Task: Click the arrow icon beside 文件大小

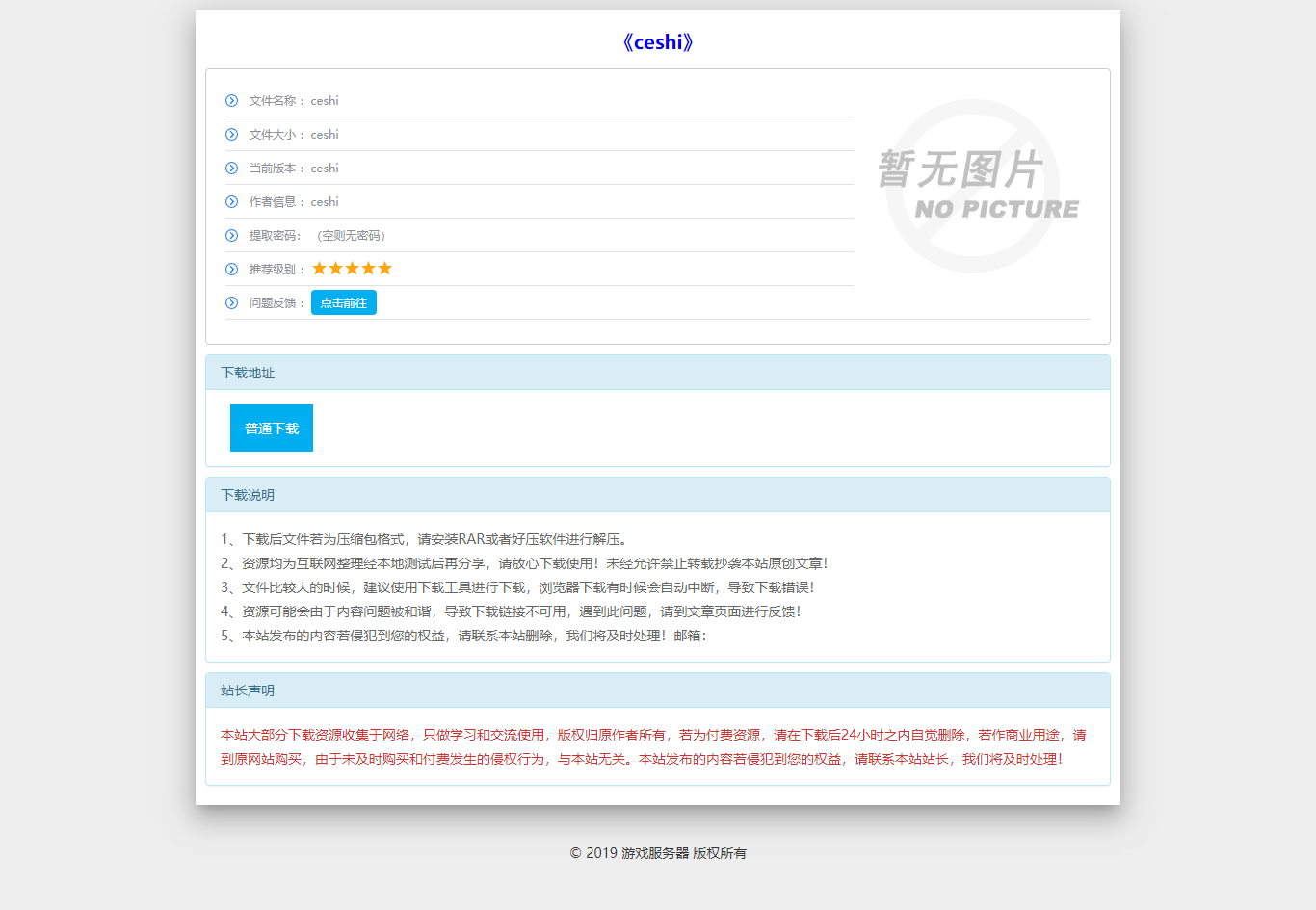Action: pyautogui.click(x=231, y=135)
